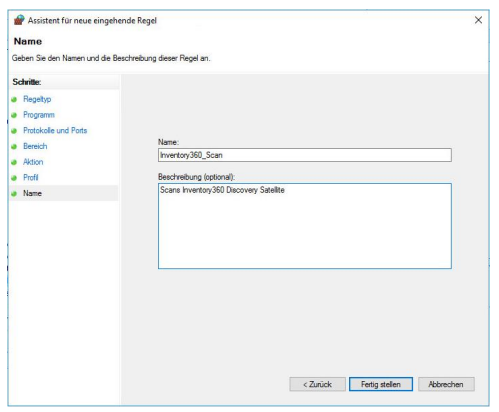Click the 'Name:' field label

pos(168,142)
